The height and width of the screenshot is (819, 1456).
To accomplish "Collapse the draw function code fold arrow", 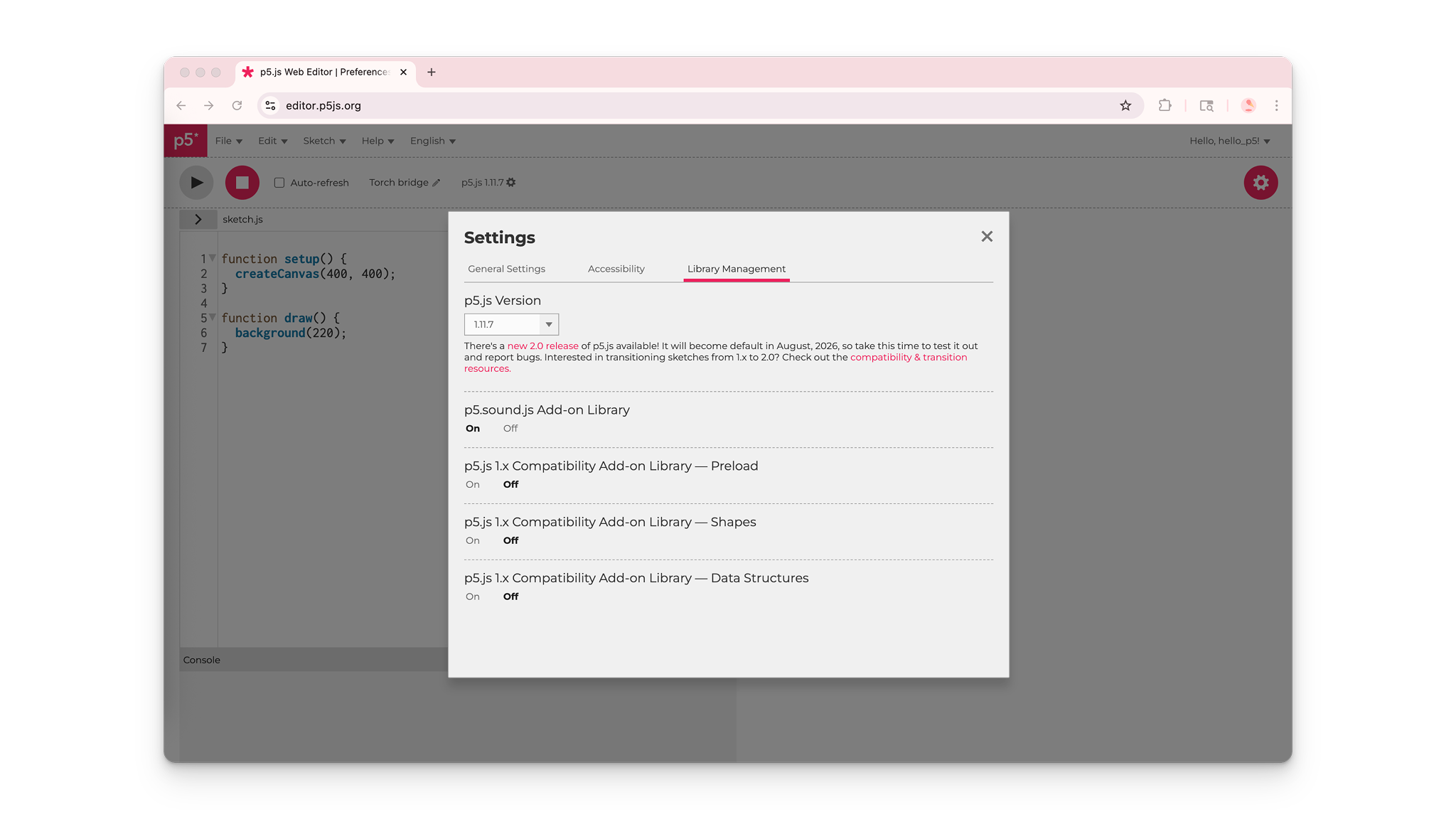I will 212,317.
